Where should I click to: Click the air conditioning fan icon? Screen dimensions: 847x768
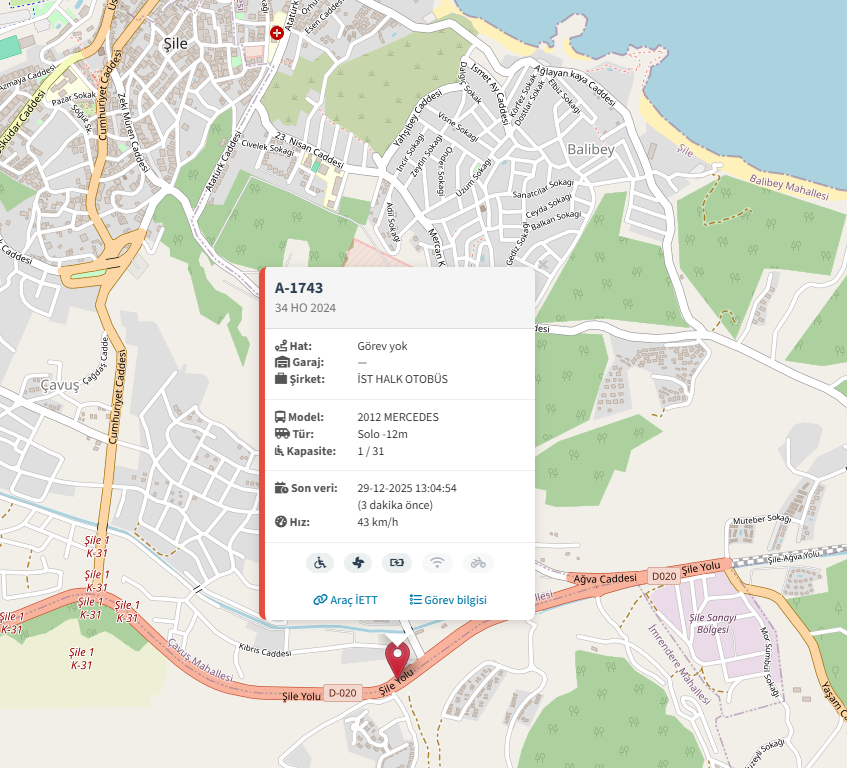coord(358,563)
